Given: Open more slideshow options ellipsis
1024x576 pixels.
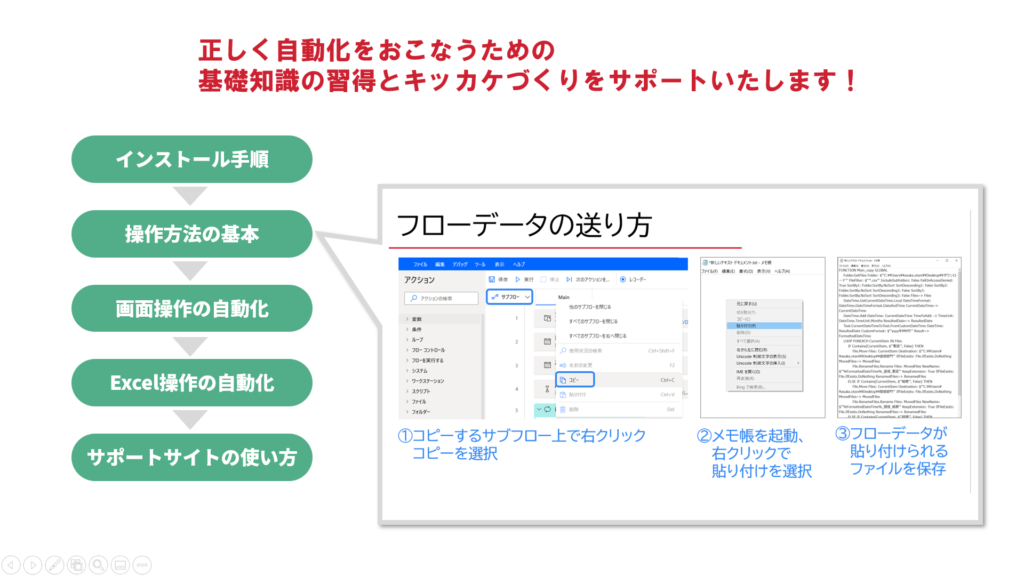Looking at the screenshot, I should 142,565.
